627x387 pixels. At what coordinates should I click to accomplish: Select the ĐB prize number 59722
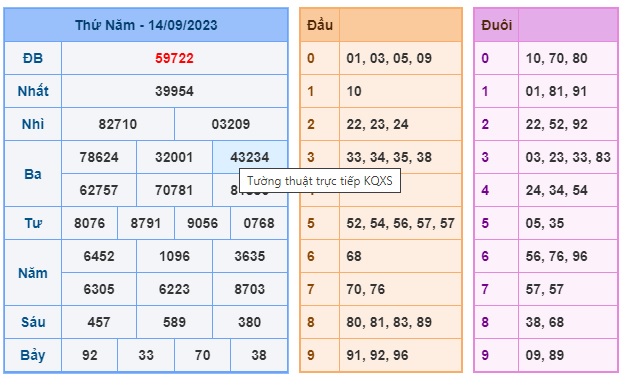click(174, 58)
